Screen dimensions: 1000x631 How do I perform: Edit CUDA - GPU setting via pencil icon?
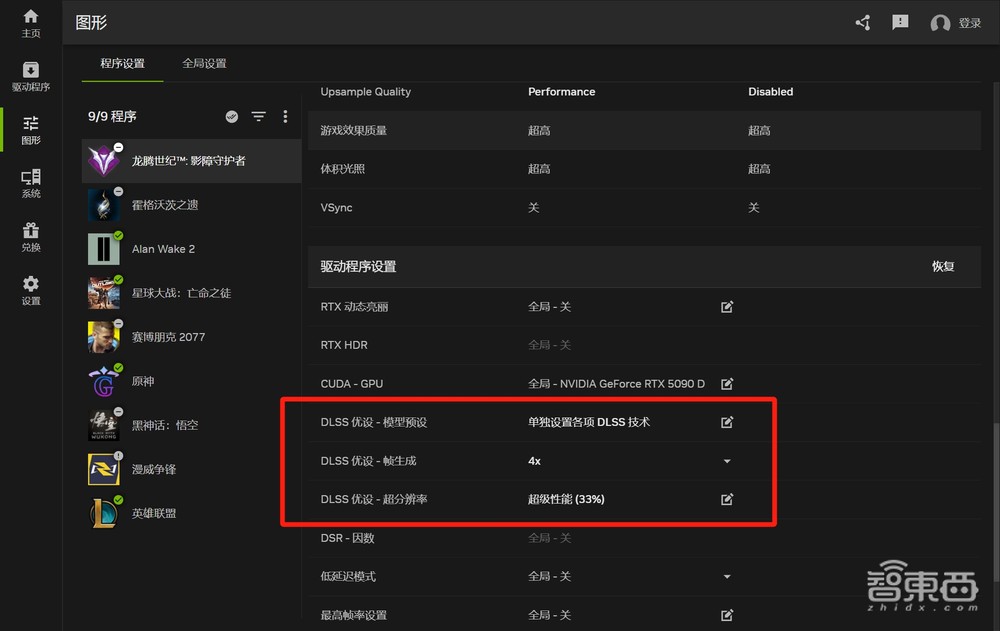pyautogui.click(x=726, y=383)
